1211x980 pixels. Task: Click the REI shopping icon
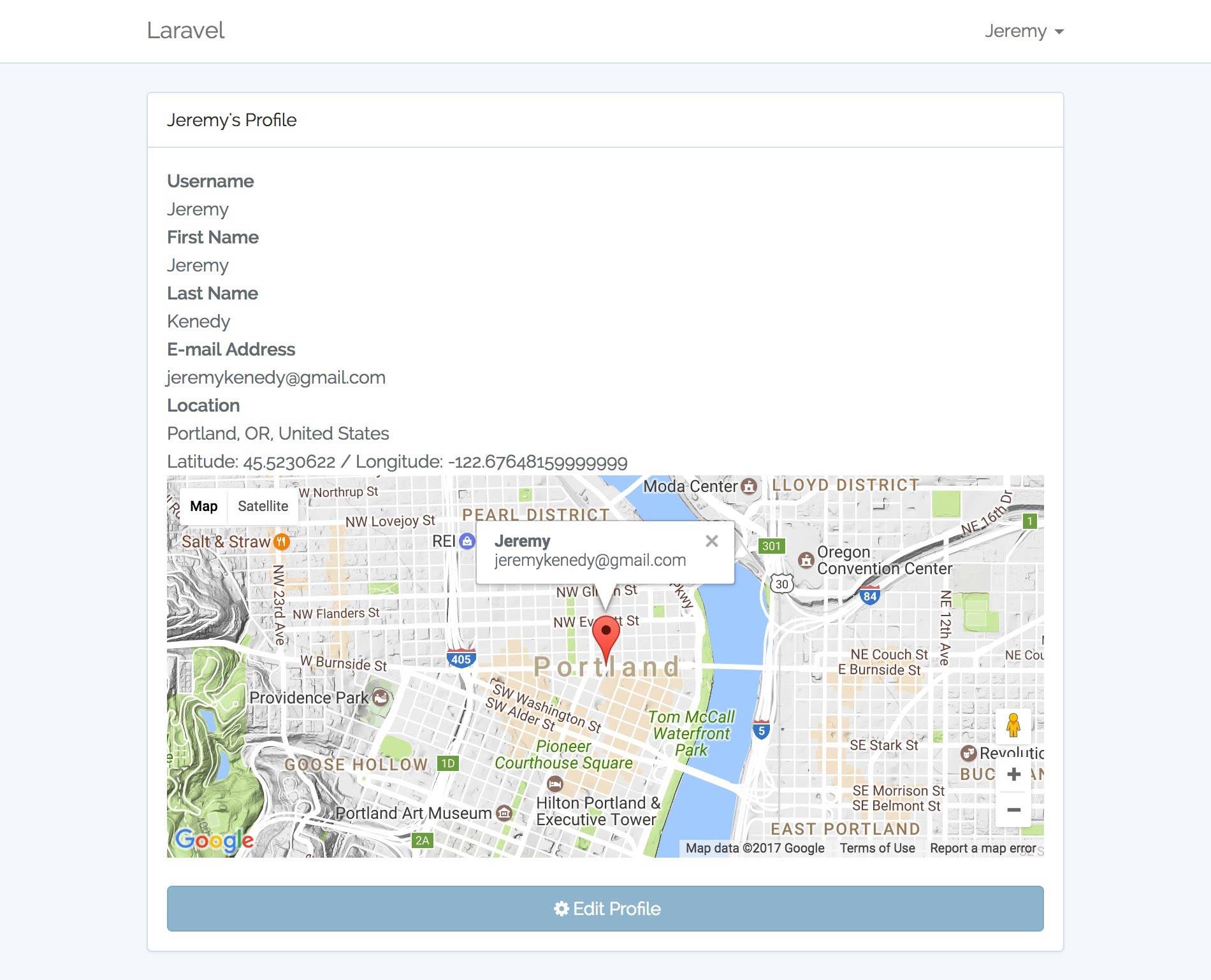pyautogui.click(x=467, y=542)
